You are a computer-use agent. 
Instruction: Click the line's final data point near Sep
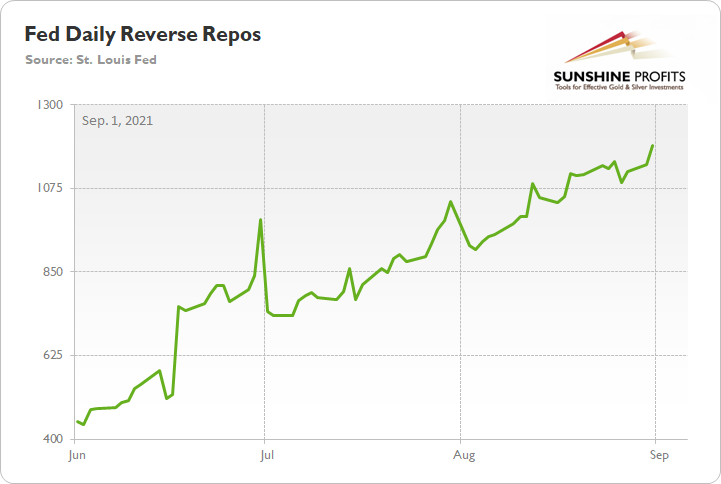pos(652,146)
